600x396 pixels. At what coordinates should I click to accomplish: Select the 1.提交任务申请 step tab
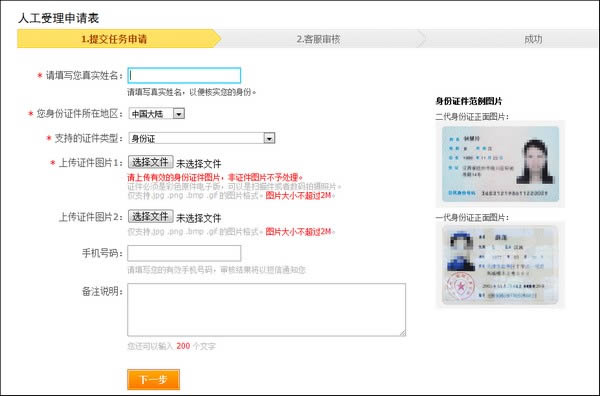tap(119, 39)
